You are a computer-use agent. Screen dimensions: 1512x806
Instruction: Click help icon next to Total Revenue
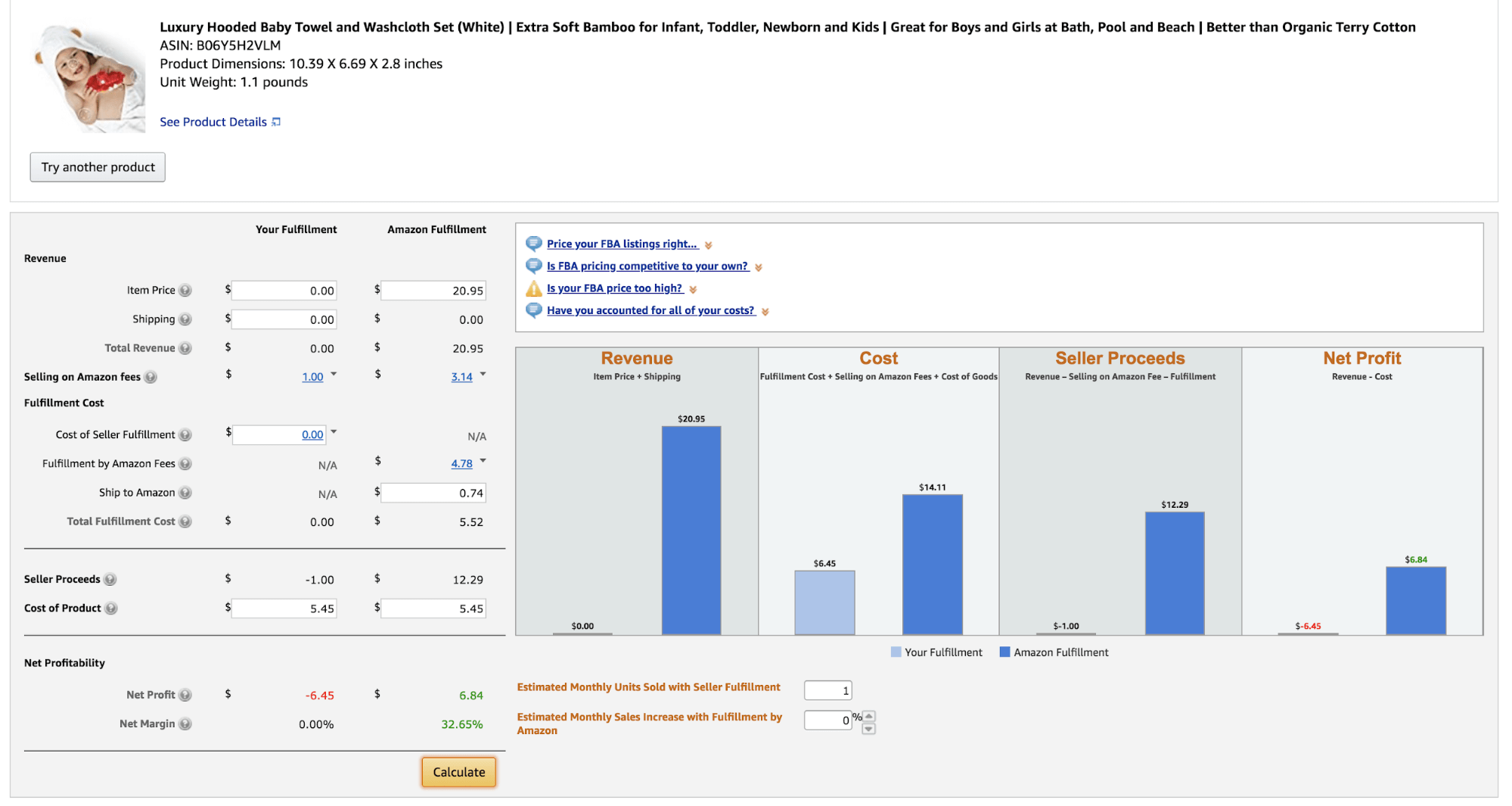tap(185, 348)
